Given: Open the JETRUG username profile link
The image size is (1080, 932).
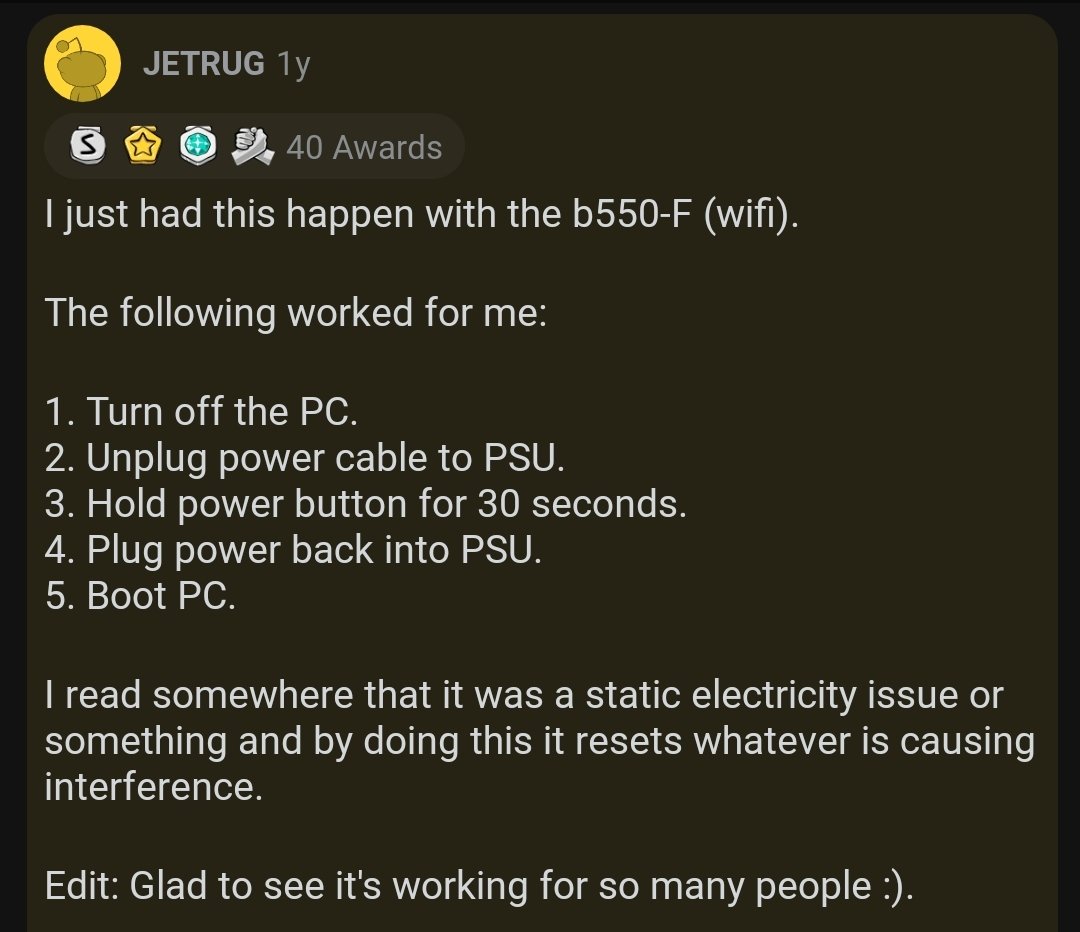Looking at the screenshot, I should [203, 63].
